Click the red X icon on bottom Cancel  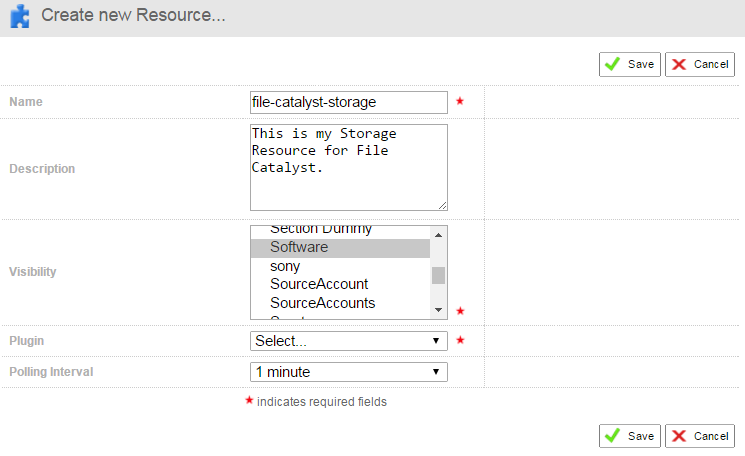pyautogui.click(x=679, y=436)
